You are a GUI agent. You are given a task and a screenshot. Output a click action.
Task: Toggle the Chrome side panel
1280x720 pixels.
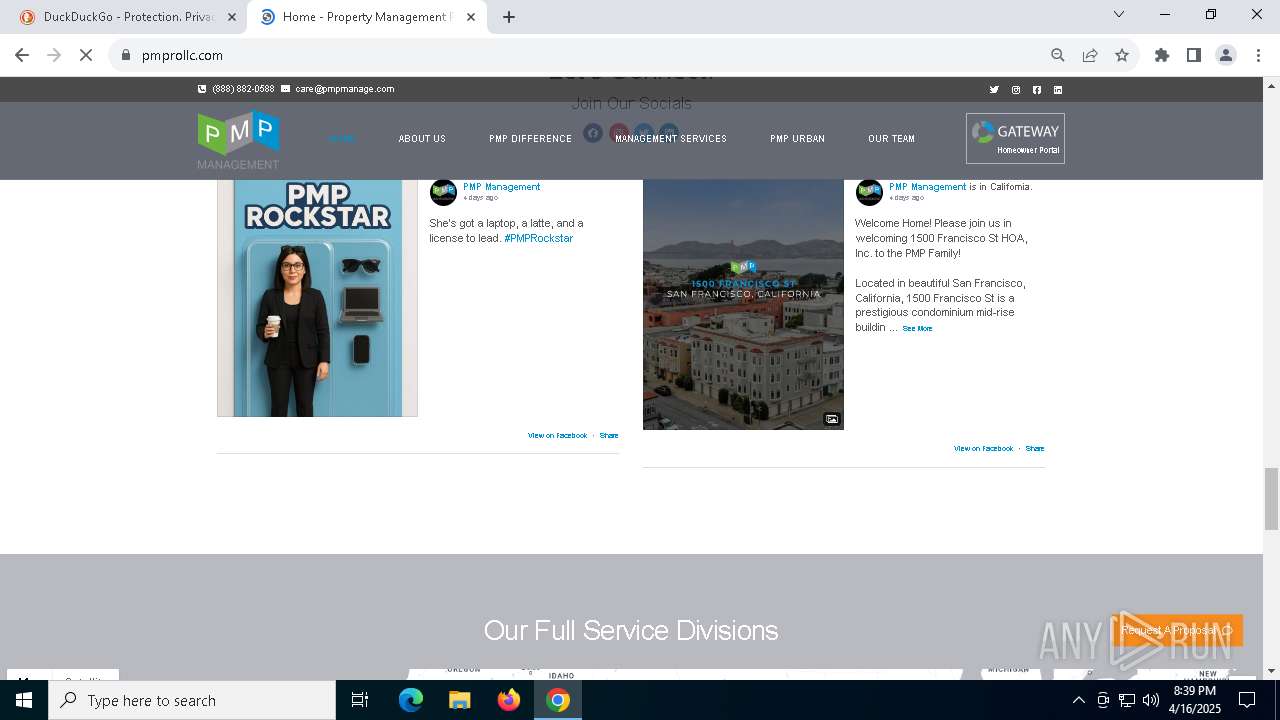(1194, 55)
